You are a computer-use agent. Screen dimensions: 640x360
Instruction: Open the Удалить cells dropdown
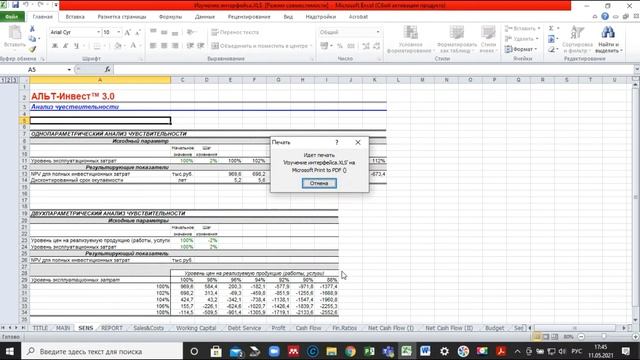[522, 39]
